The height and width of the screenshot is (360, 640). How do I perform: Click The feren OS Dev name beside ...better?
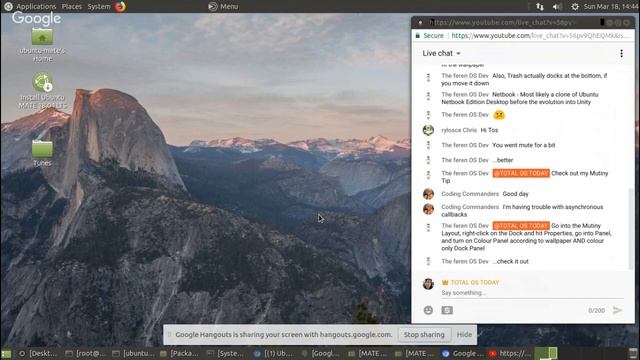point(464,160)
